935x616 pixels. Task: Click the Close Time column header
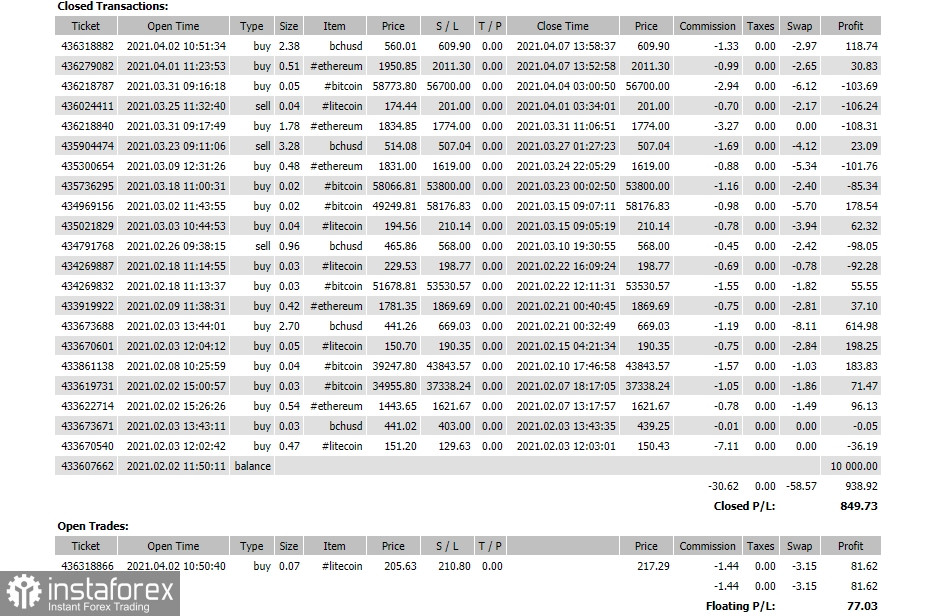point(562,26)
